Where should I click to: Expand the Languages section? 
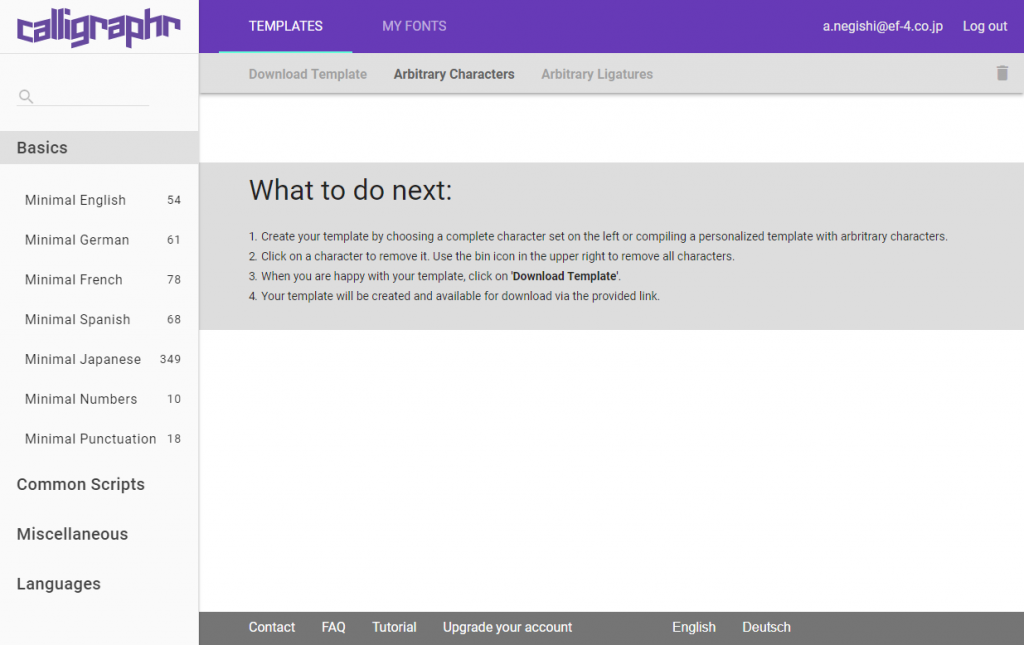59,584
